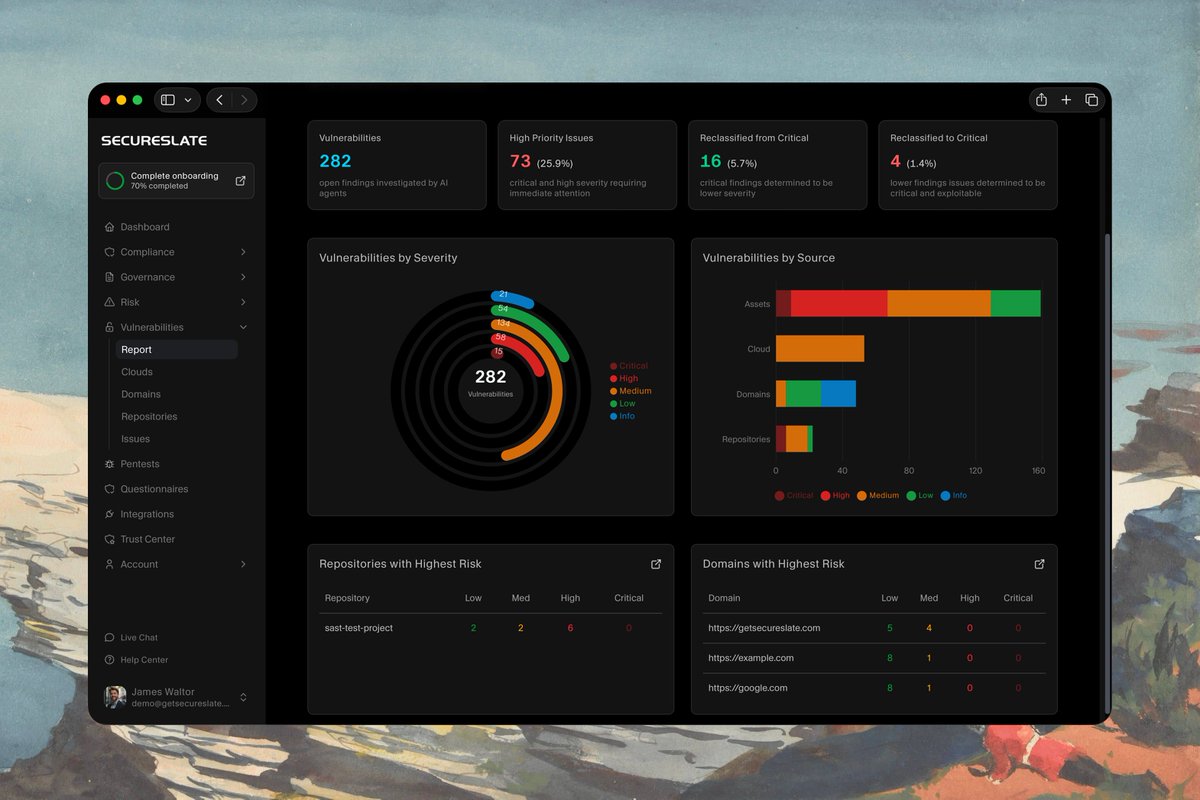Open the Domains submenu item
The image size is (1200, 800).
coord(141,394)
